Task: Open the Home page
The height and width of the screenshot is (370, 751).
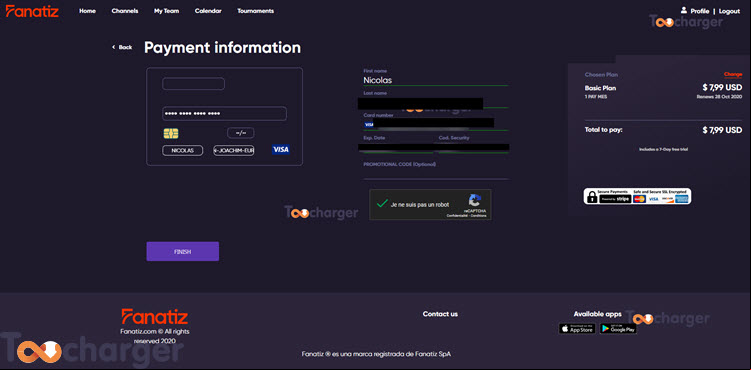Action: pyautogui.click(x=87, y=11)
